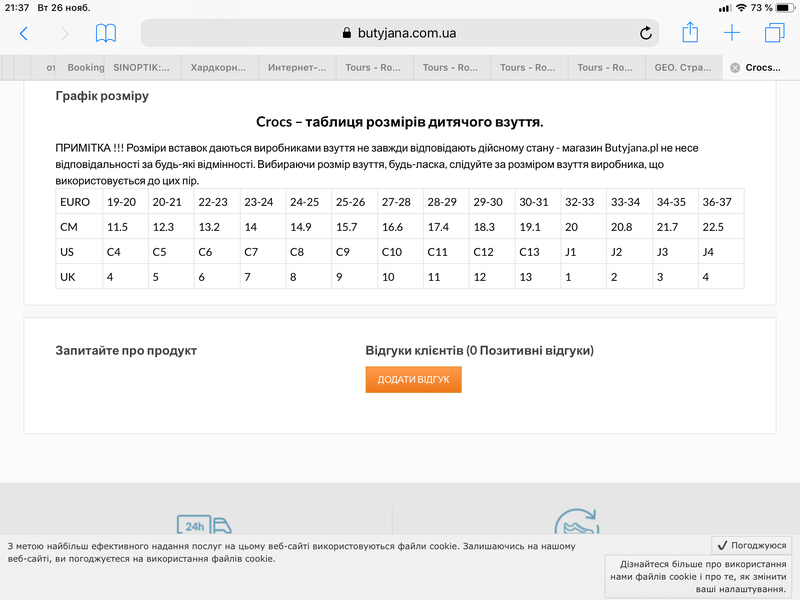Click the ДОДАТИ ВІДГУК button

coord(413,380)
